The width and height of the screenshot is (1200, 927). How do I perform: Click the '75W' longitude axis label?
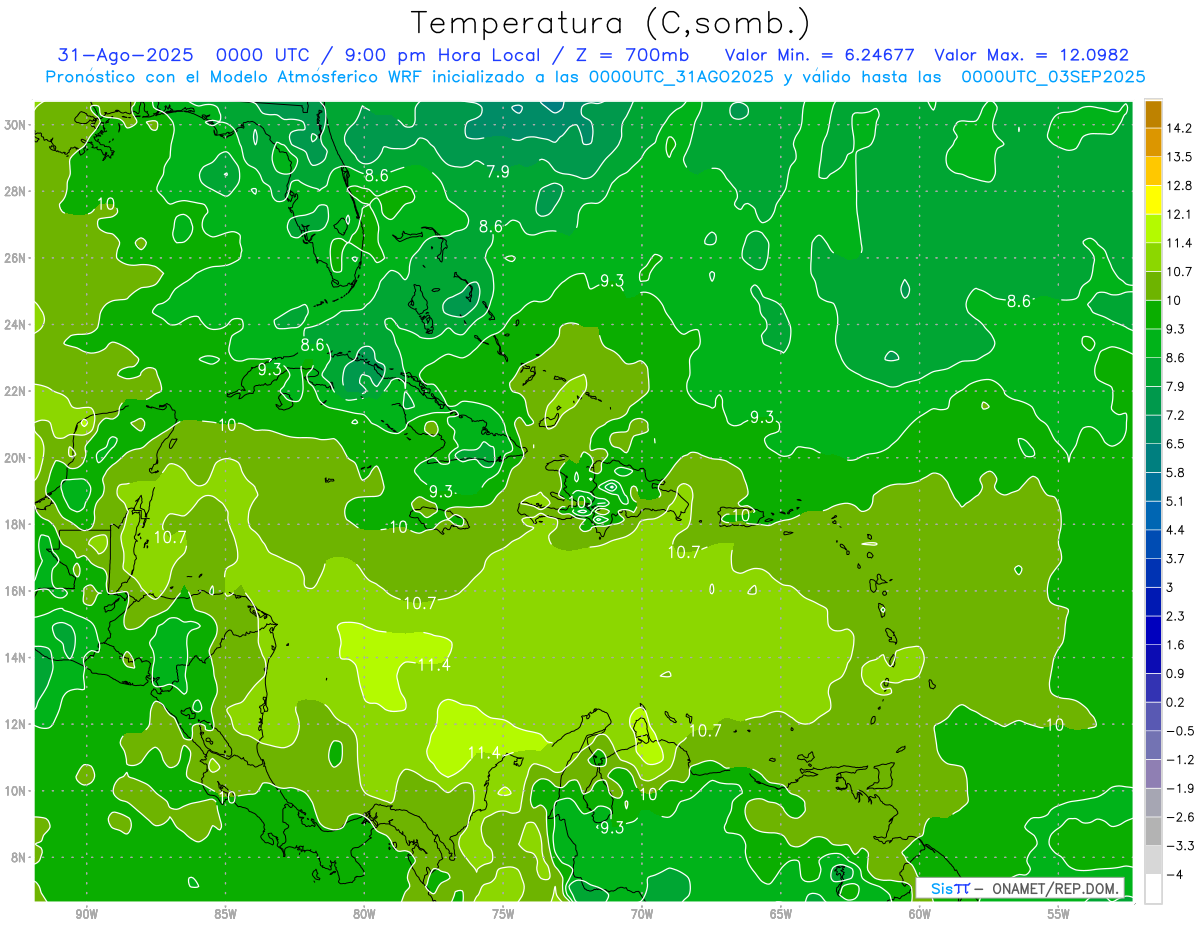pos(503,914)
